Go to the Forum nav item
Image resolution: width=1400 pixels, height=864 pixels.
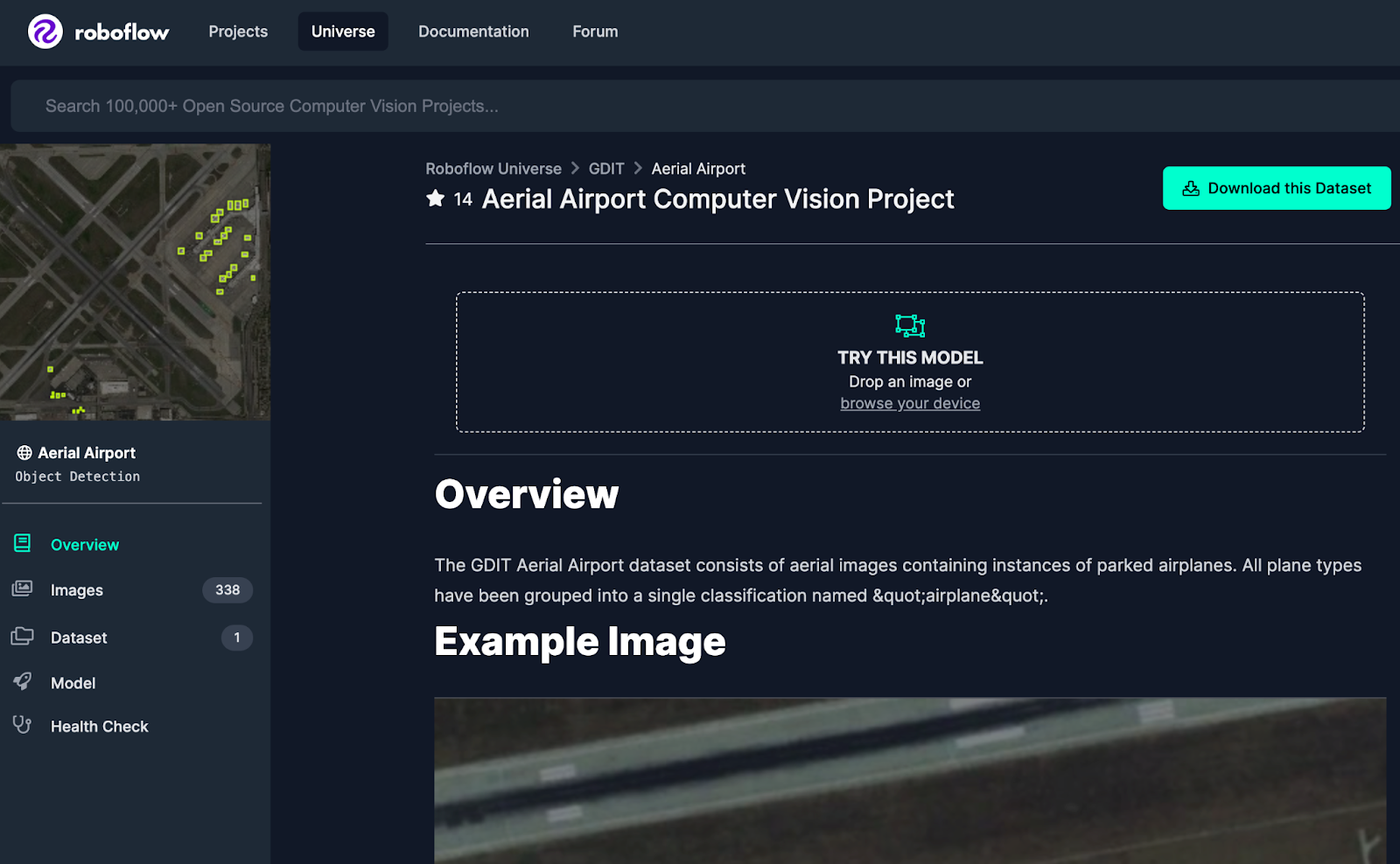click(595, 31)
